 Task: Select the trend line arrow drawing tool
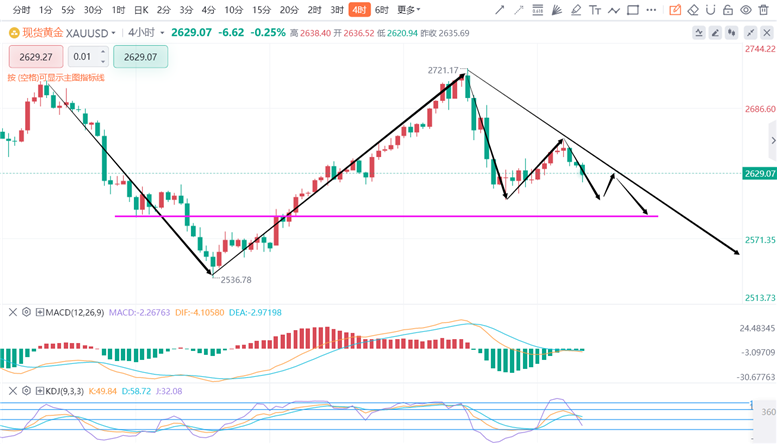[x=500, y=10]
